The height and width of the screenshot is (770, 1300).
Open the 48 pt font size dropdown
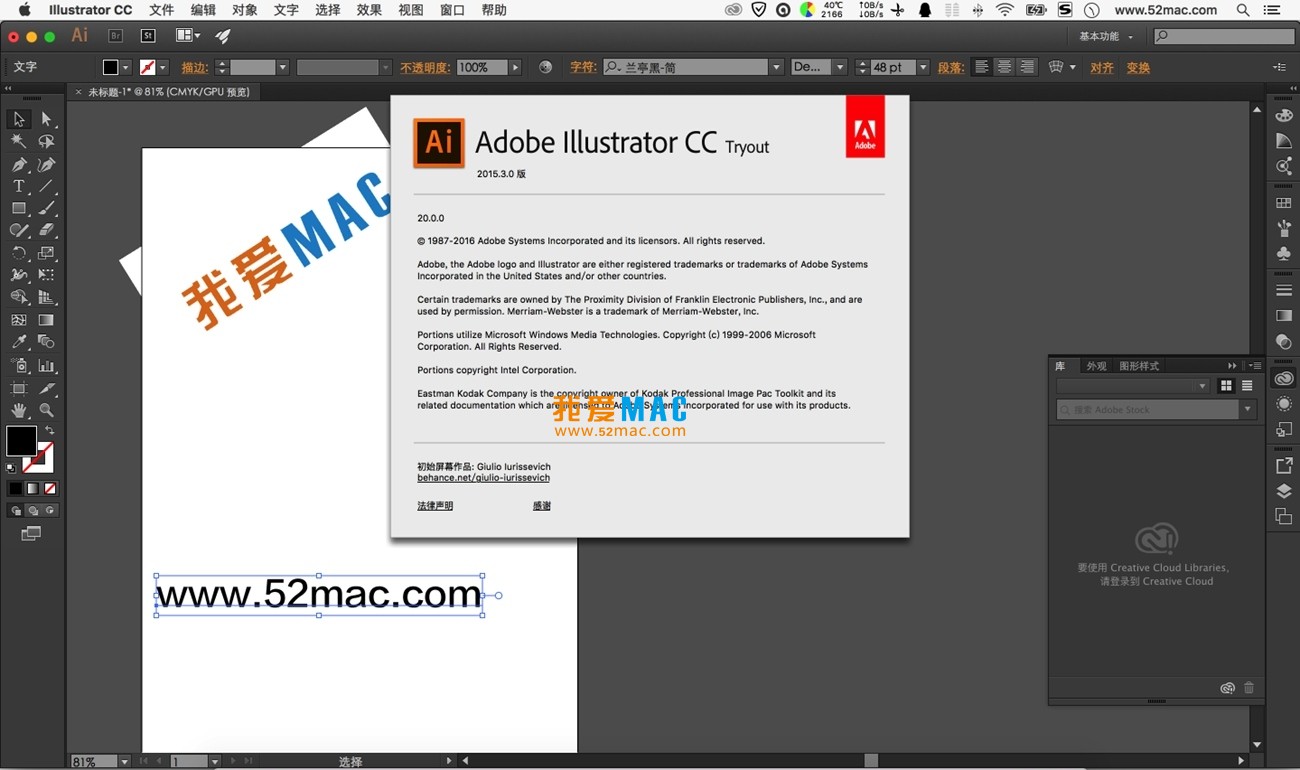tap(923, 67)
